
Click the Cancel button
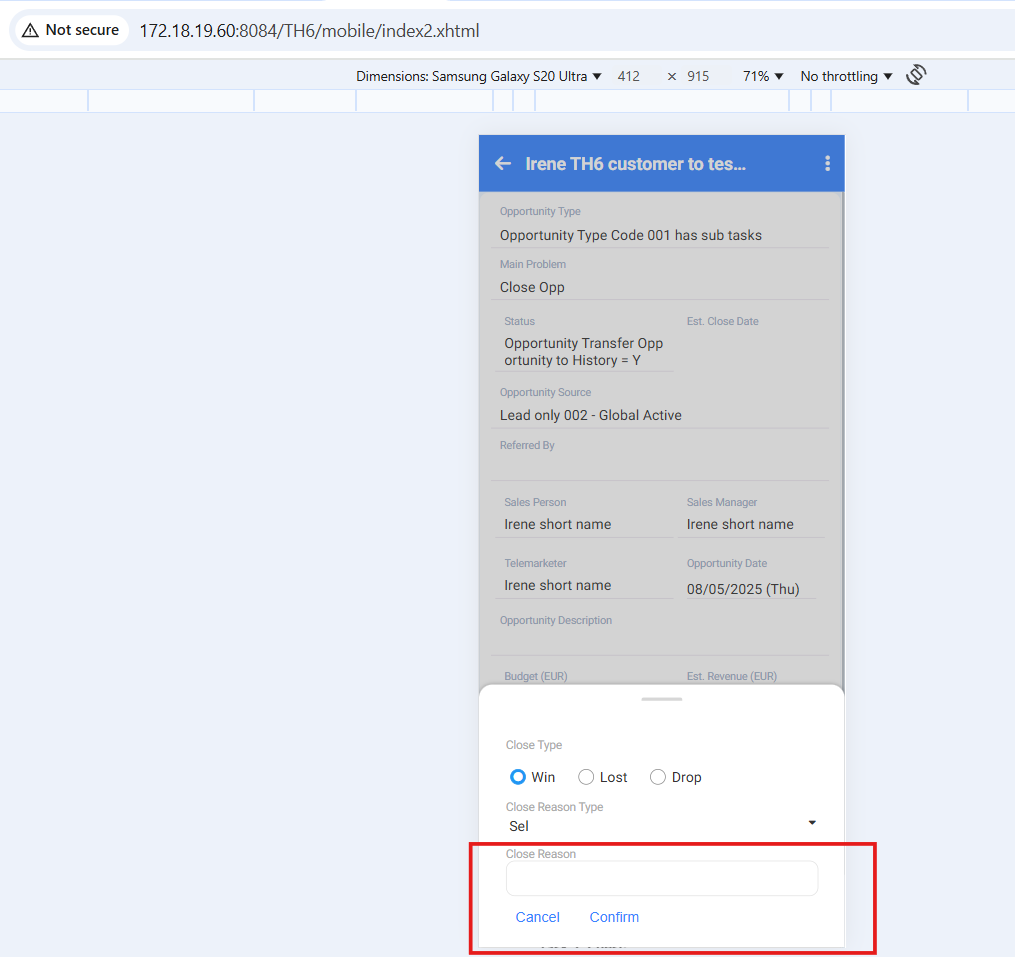click(x=537, y=917)
